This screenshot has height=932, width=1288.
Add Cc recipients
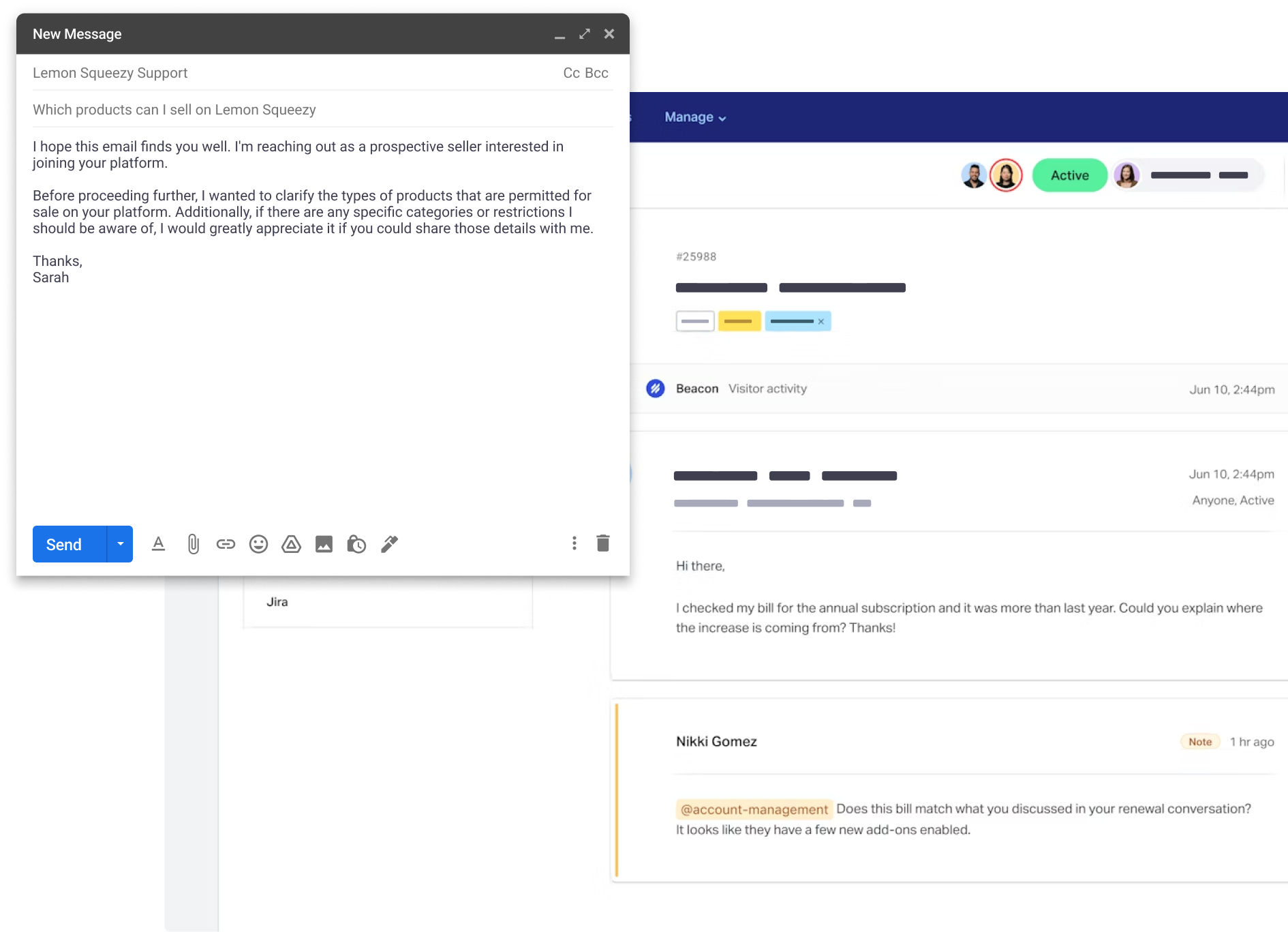pyautogui.click(x=571, y=73)
